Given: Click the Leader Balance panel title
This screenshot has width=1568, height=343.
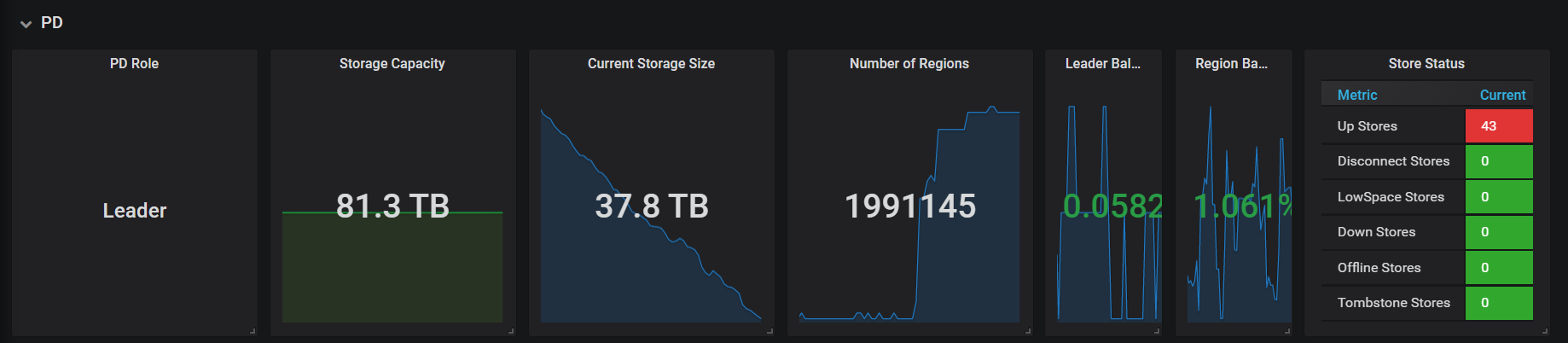Looking at the screenshot, I should (1102, 64).
